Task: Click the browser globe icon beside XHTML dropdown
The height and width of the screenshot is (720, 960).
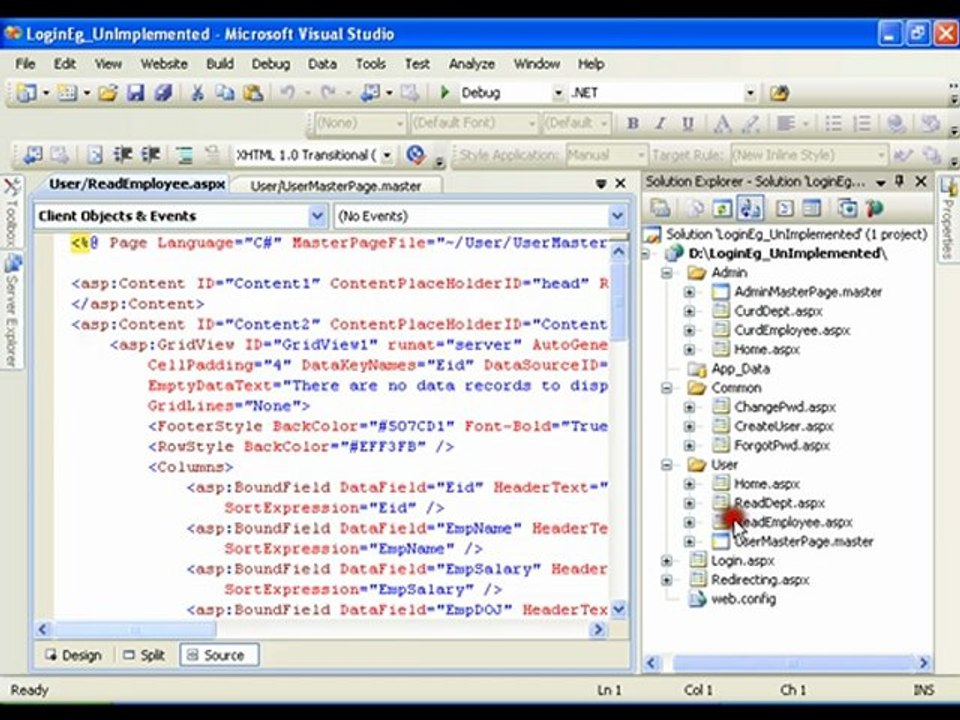Action: 416,155
